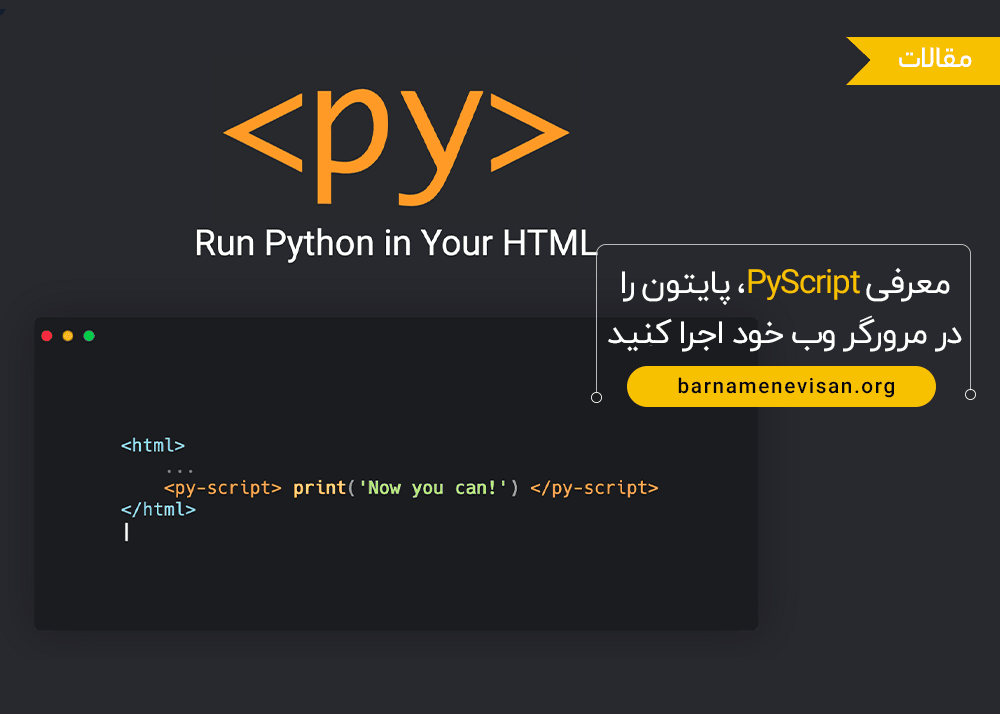Click the yellow minimize dot in code window
This screenshot has height=714, width=1000.
[x=68, y=336]
